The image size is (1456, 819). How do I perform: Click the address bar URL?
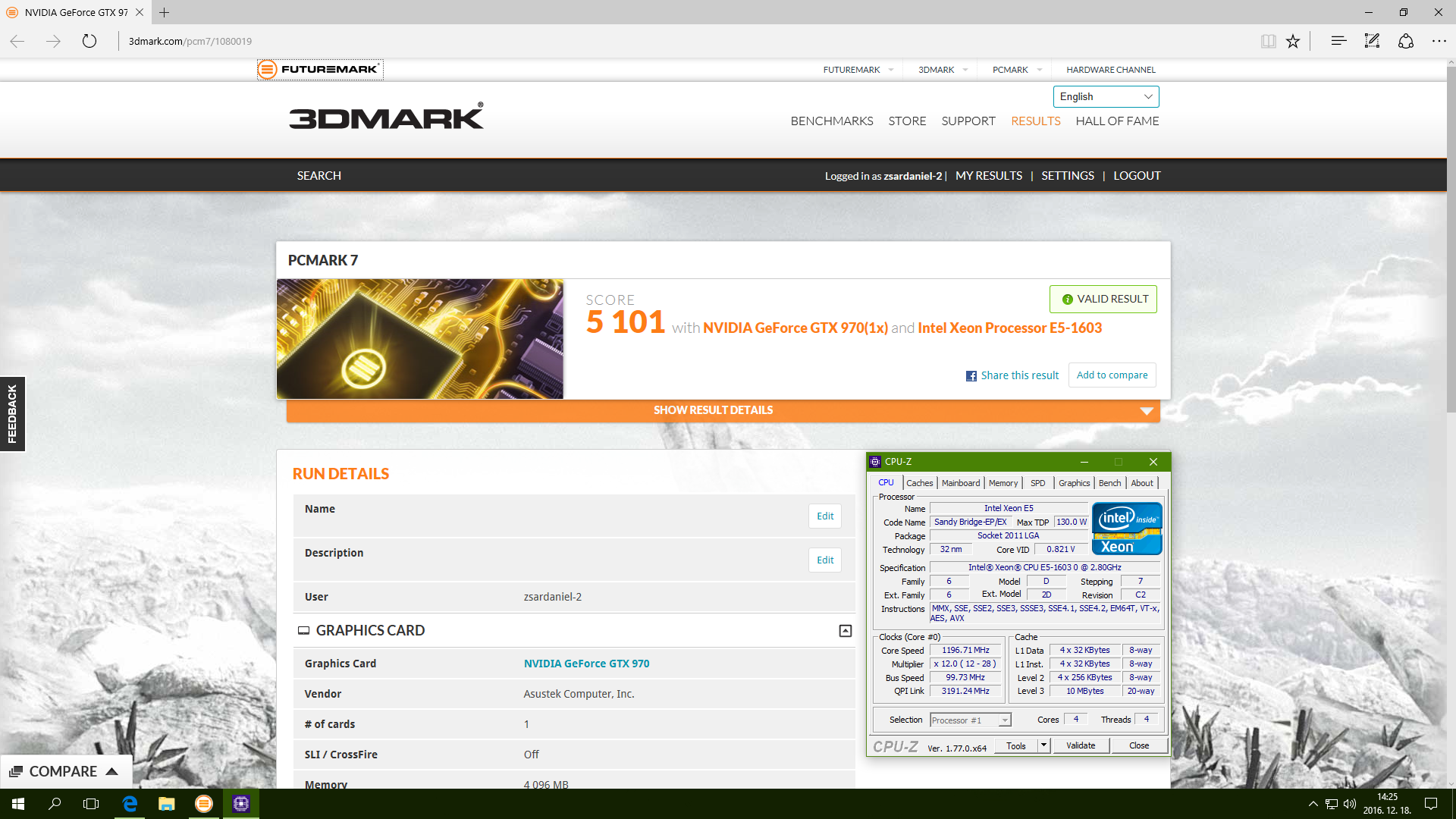point(190,41)
